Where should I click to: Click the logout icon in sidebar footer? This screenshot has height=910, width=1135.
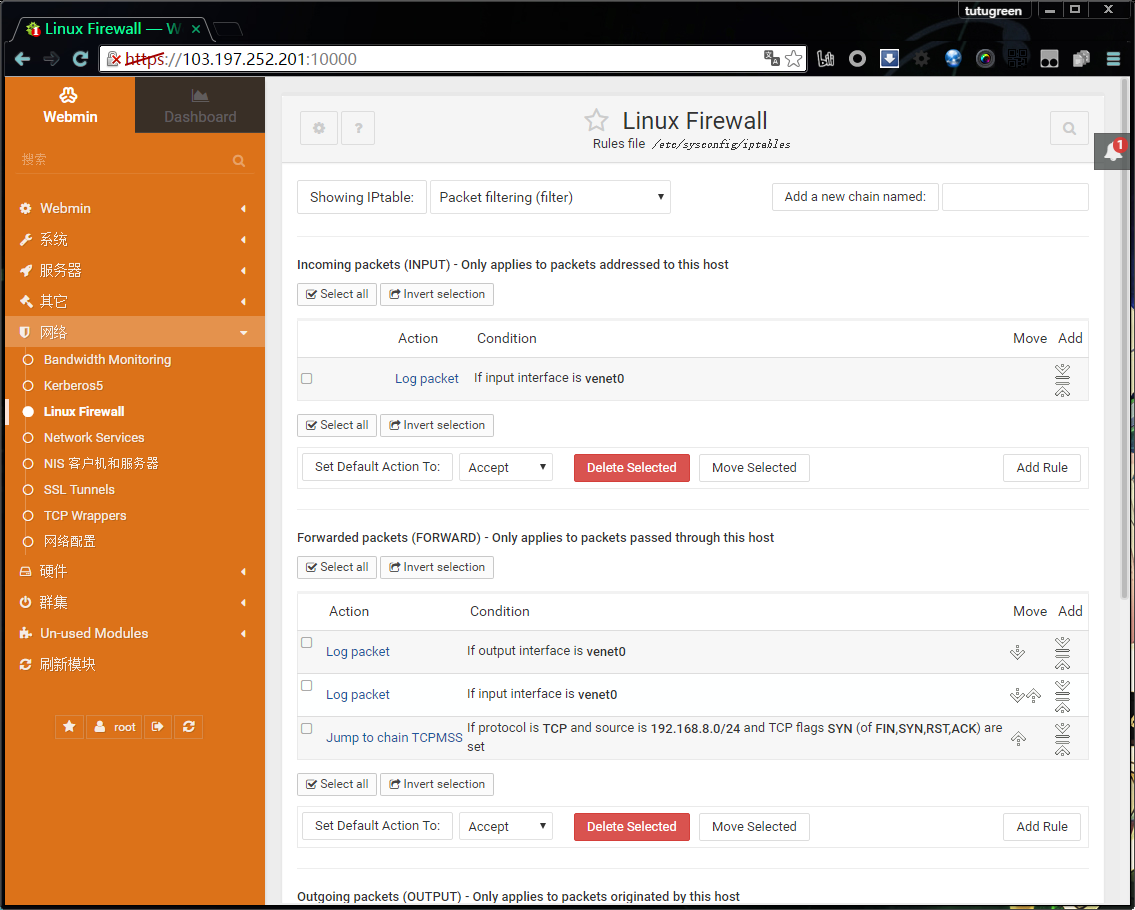pyautogui.click(x=158, y=726)
